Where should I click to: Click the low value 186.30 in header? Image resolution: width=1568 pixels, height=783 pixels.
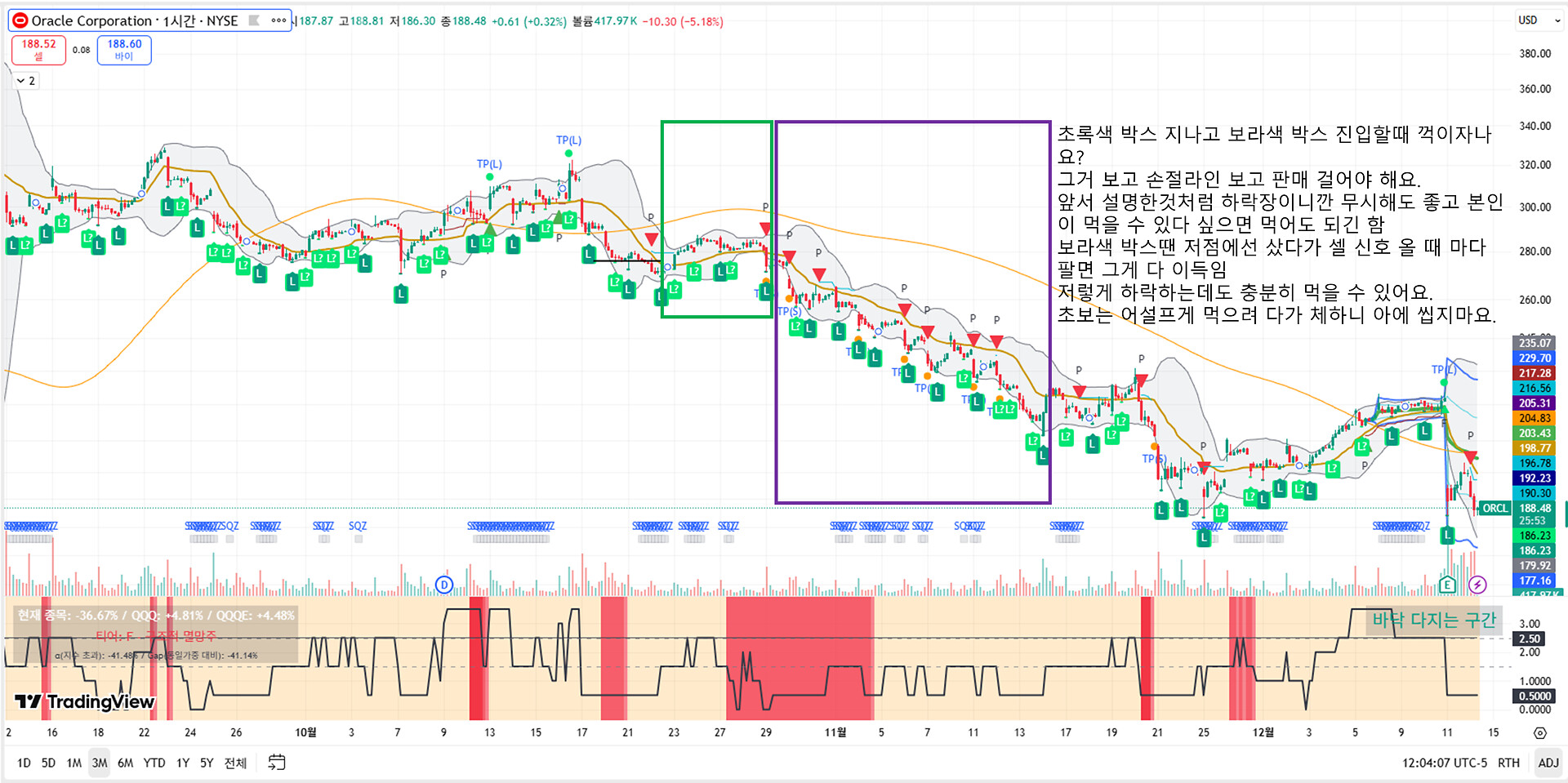pyautogui.click(x=418, y=21)
